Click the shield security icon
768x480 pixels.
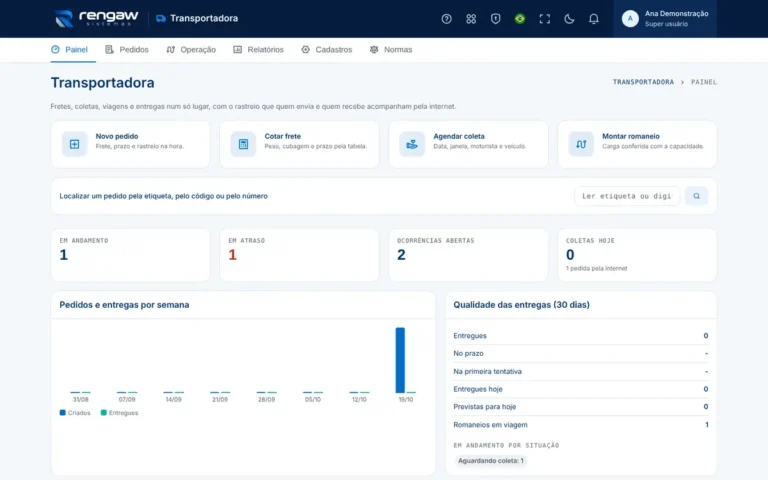tap(495, 19)
